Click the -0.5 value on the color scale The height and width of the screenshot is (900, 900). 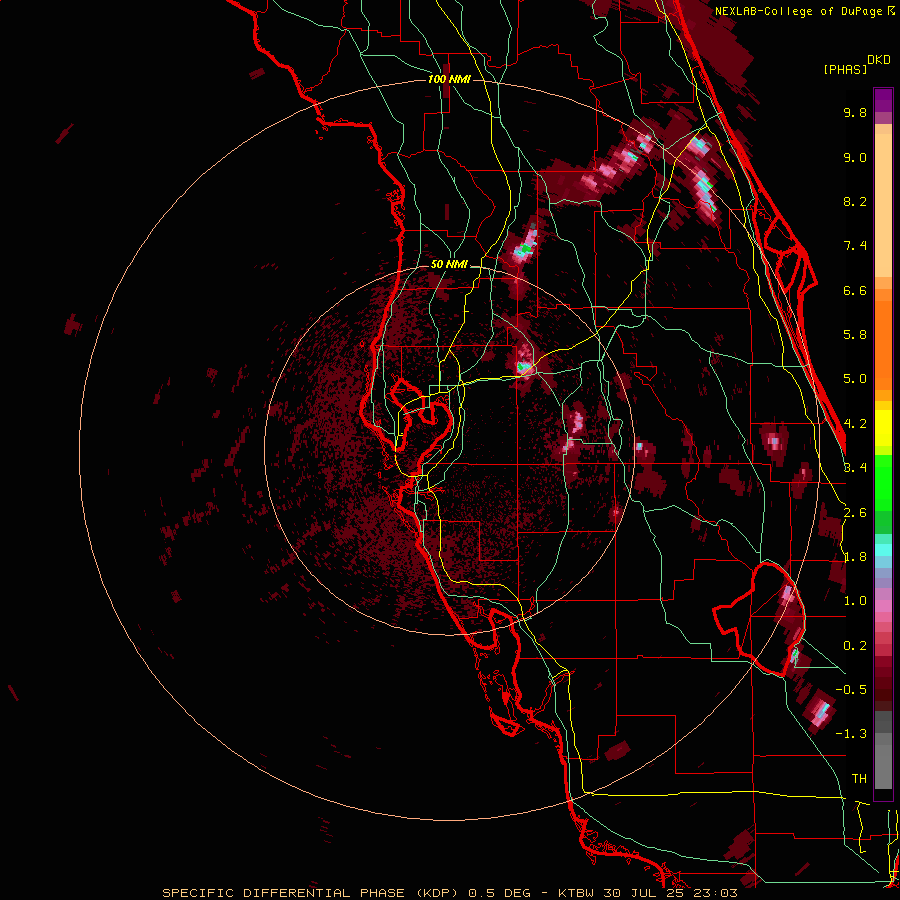851,690
